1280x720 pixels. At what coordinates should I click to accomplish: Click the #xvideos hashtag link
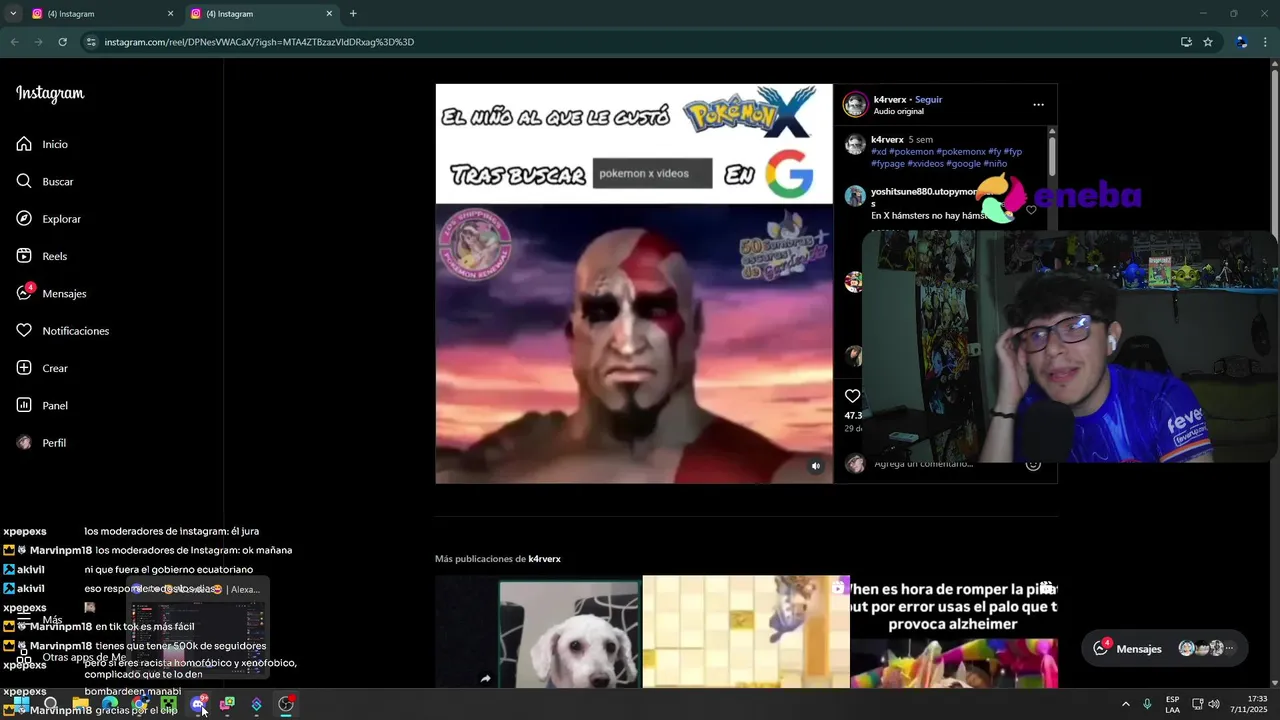(924, 164)
